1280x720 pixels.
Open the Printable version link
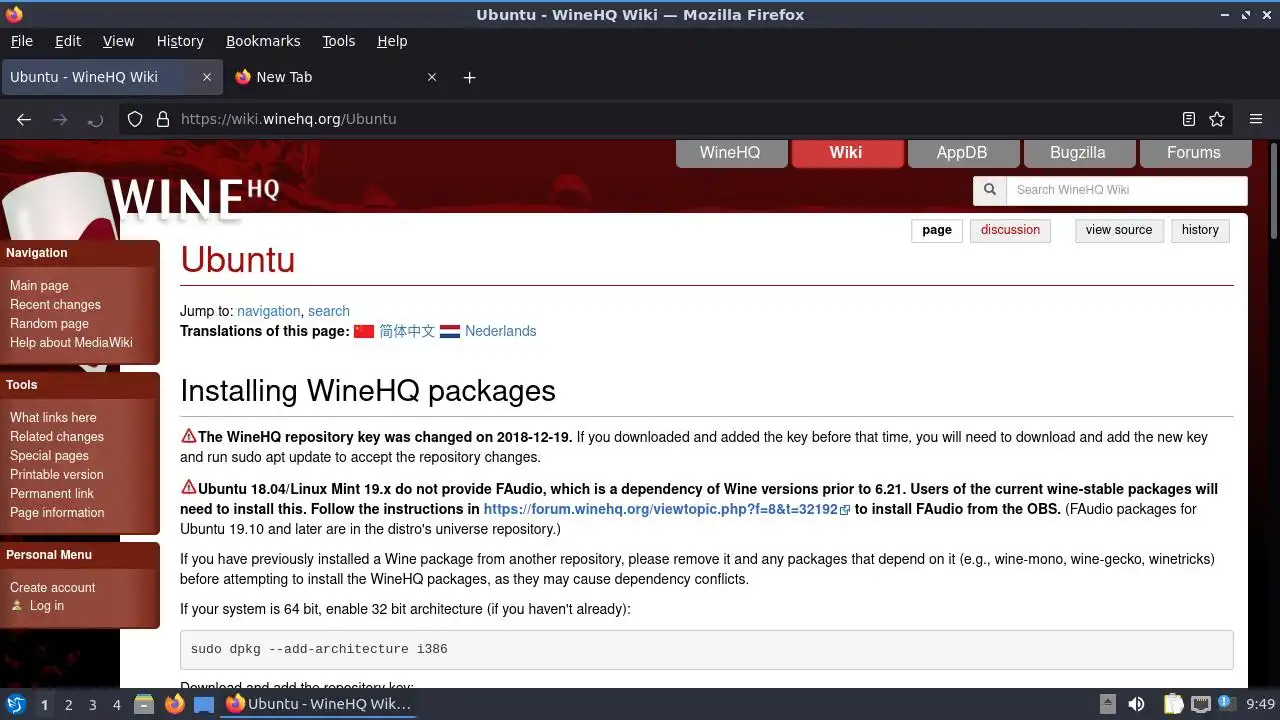56,474
